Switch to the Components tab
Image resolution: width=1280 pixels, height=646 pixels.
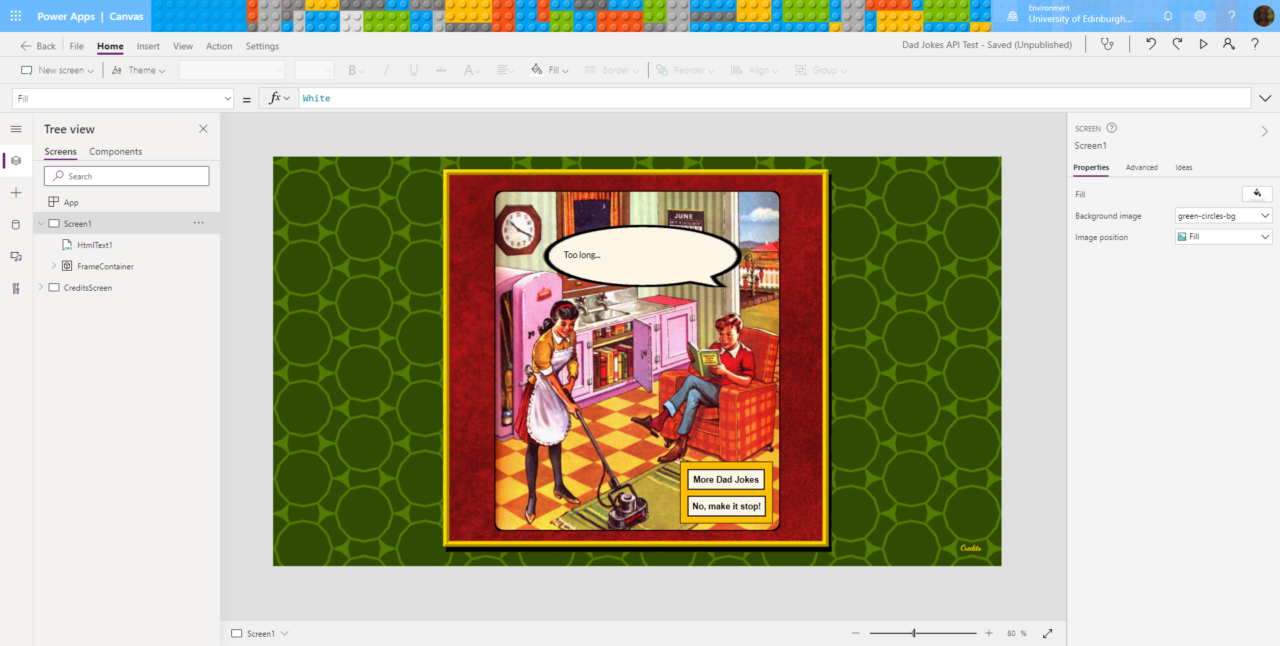coord(115,152)
